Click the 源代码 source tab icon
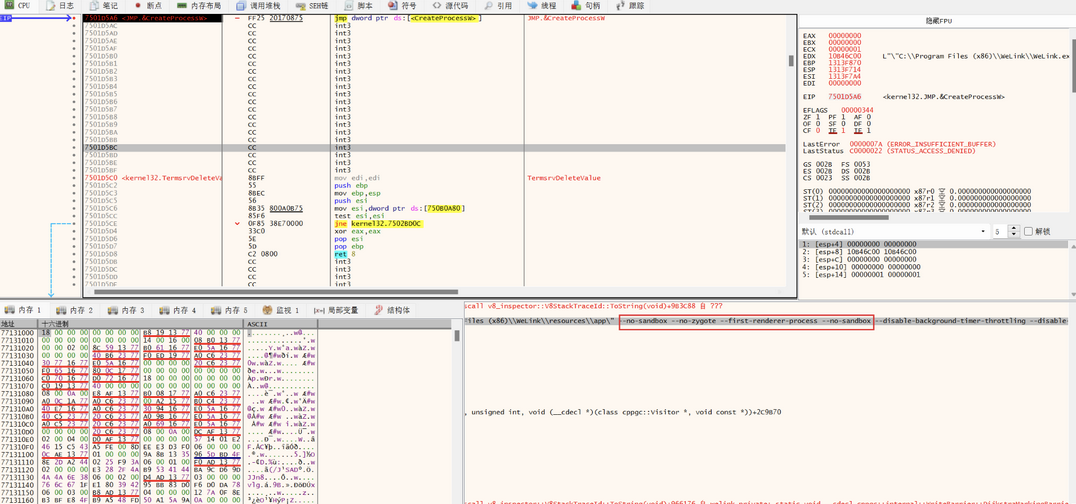Image resolution: width=1076 pixels, height=504 pixels. (436, 5)
